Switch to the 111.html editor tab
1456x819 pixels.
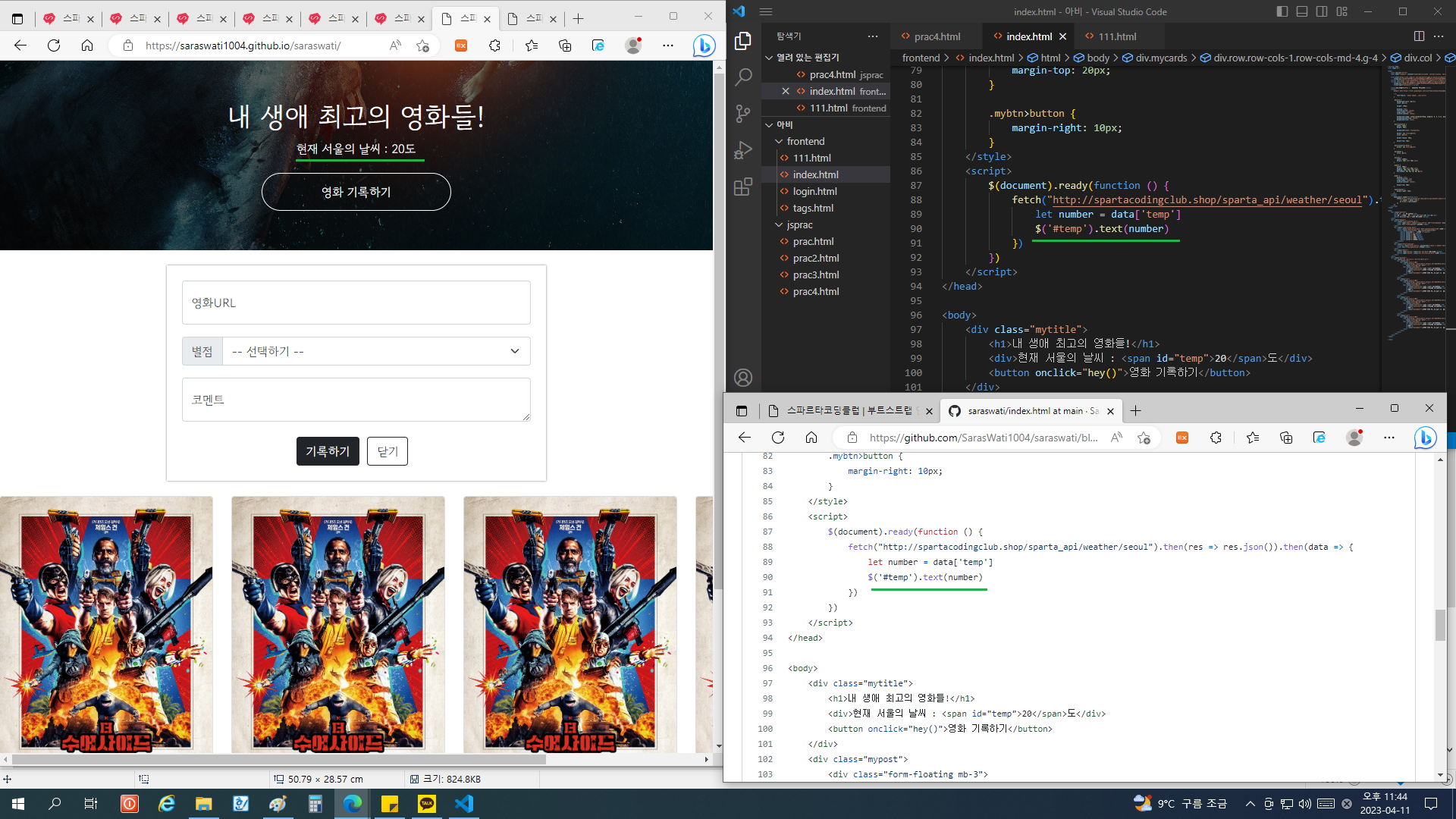(x=1116, y=36)
